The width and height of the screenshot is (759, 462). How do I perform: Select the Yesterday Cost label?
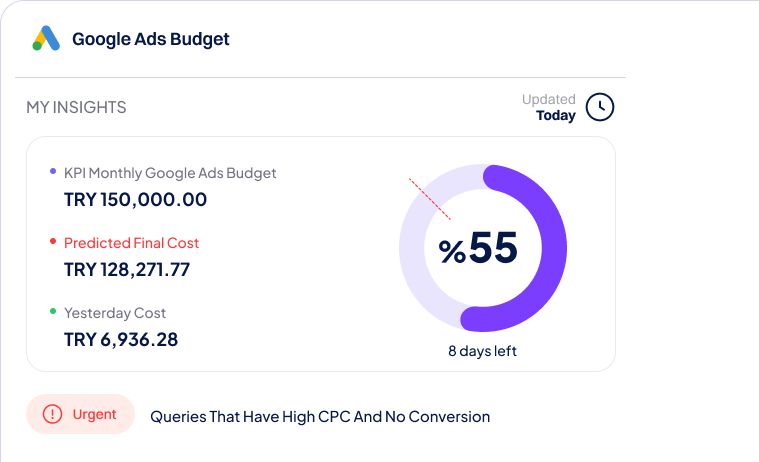115,313
